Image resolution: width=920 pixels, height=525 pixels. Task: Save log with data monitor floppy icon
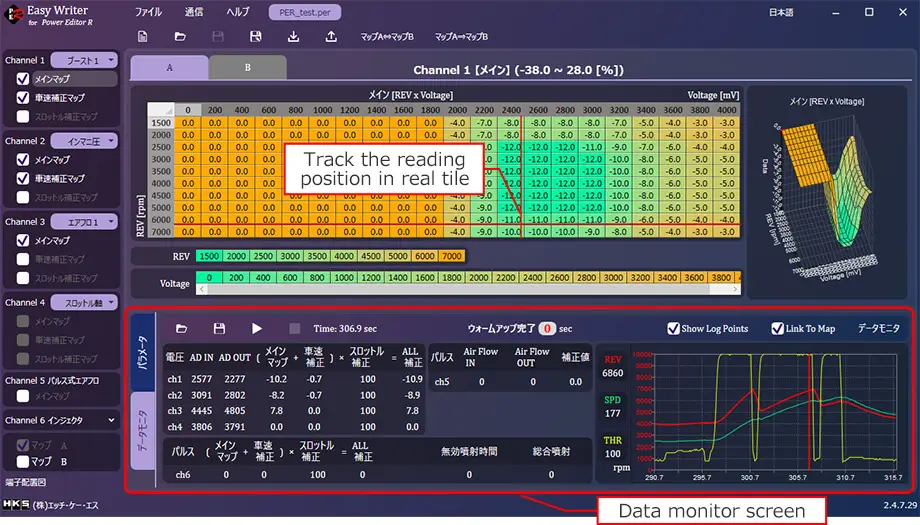coord(219,328)
